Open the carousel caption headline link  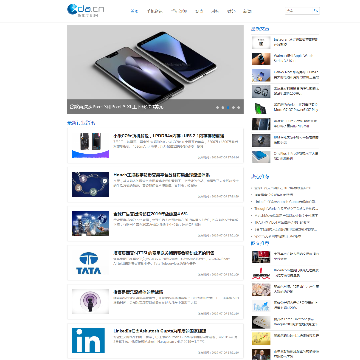coord(116,107)
